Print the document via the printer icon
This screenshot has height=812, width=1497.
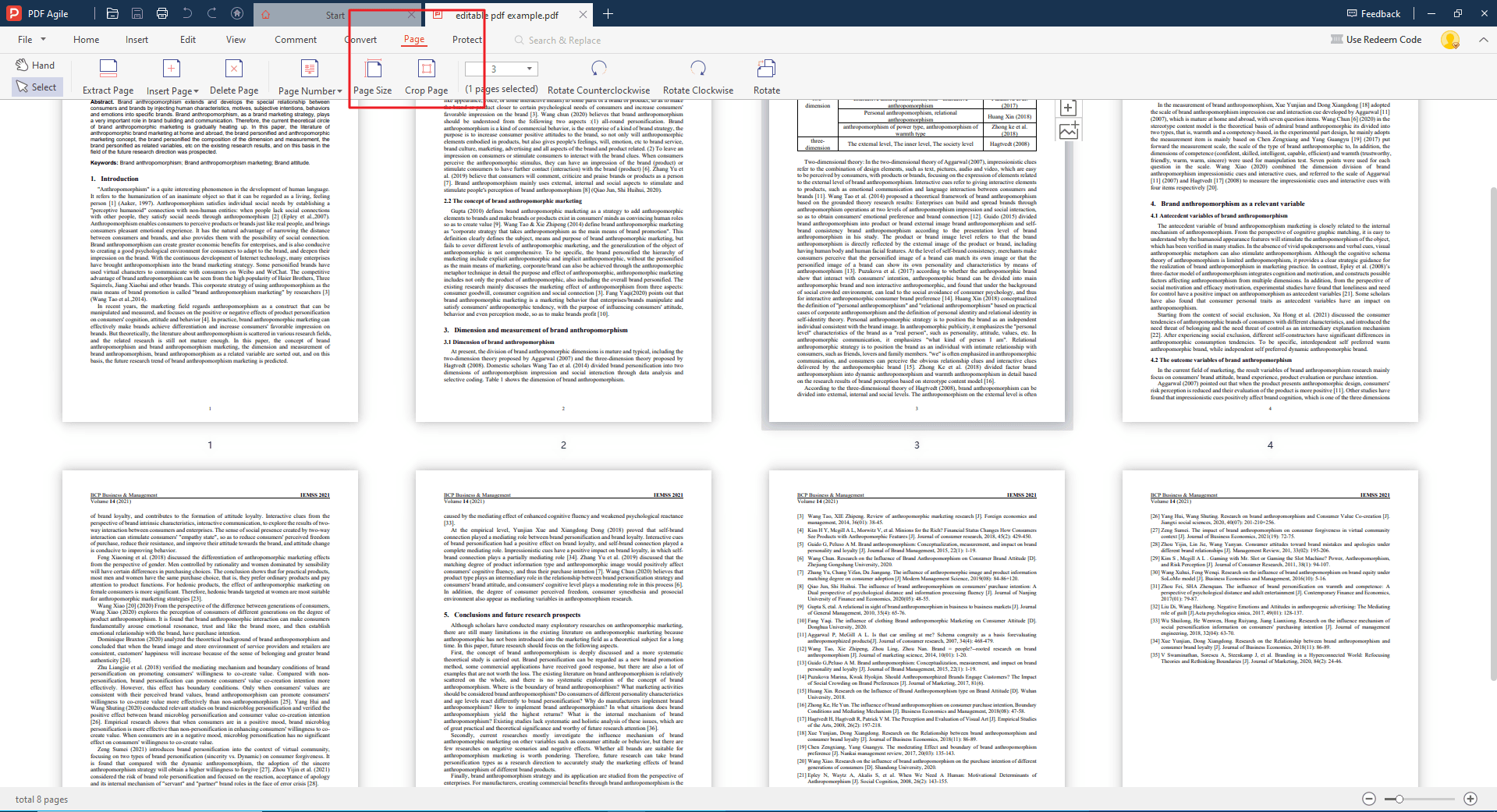click(162, 14)
